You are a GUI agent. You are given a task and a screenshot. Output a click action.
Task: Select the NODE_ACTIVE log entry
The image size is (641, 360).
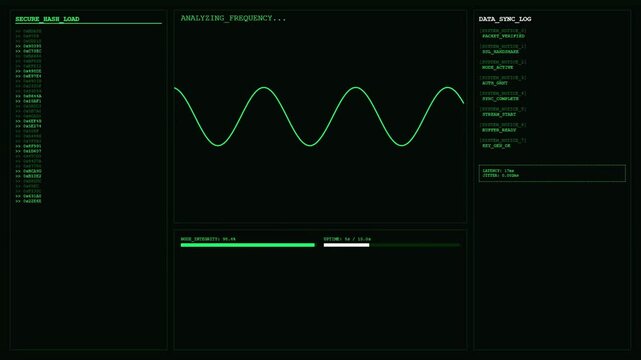coord(498,67)
